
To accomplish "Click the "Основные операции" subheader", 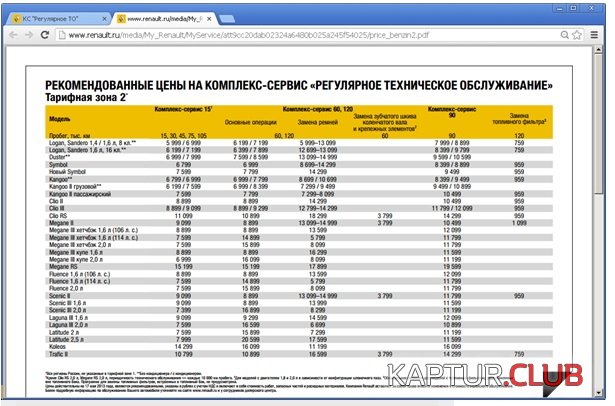I will tap(251, 122).
